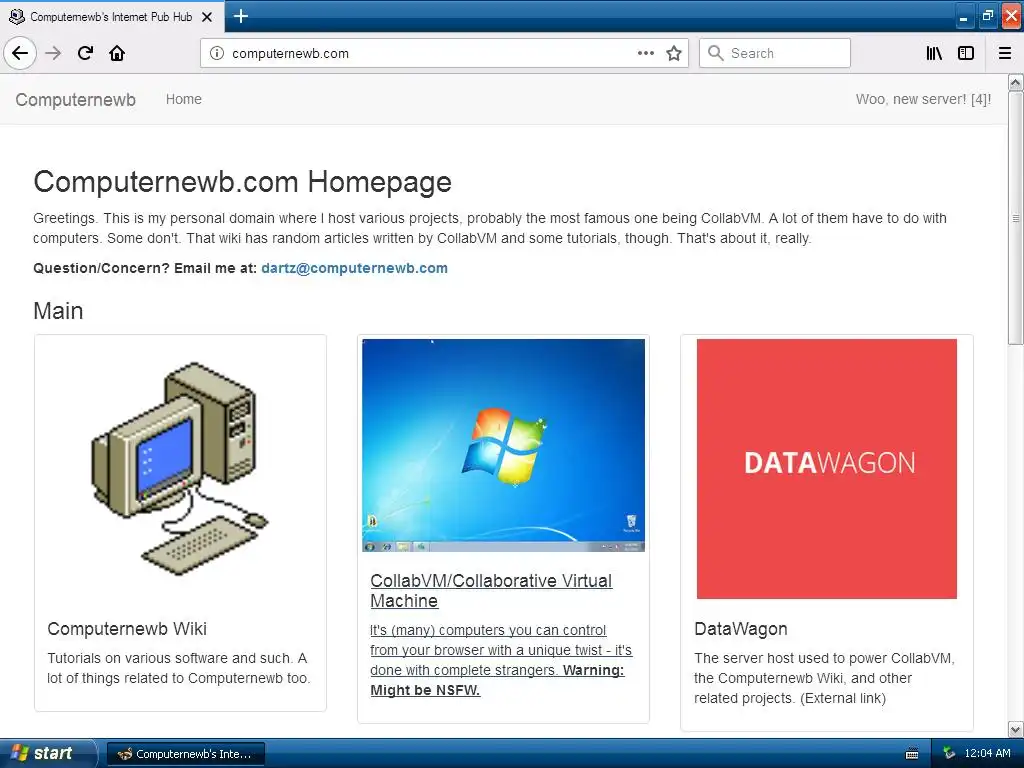Click the scrollbar down arrow
The height and width of the screenshot is (768, 1024).
[1016, 729]
